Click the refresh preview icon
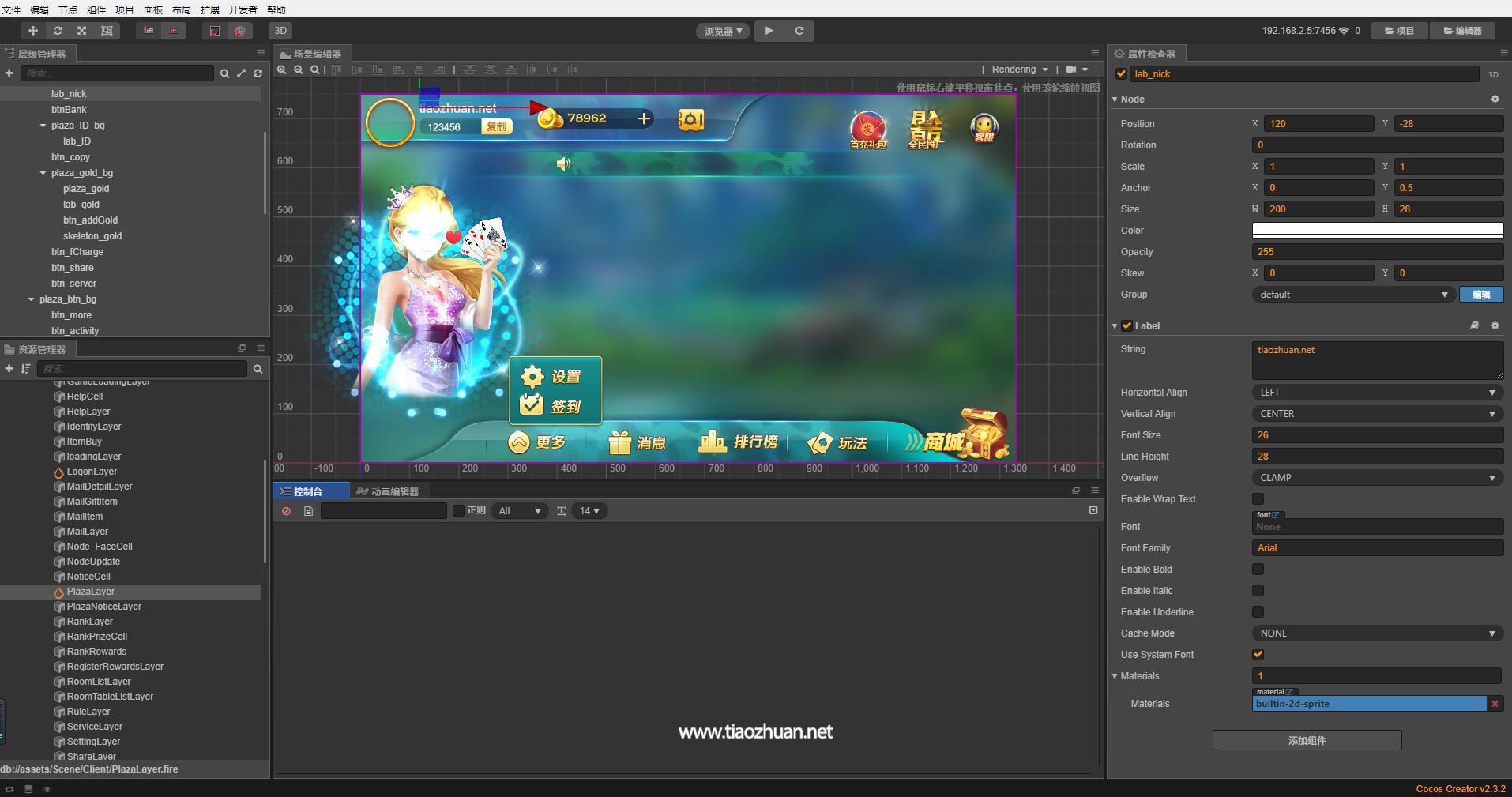Viewport: 1512px width, 797px height. click(799, 31)
